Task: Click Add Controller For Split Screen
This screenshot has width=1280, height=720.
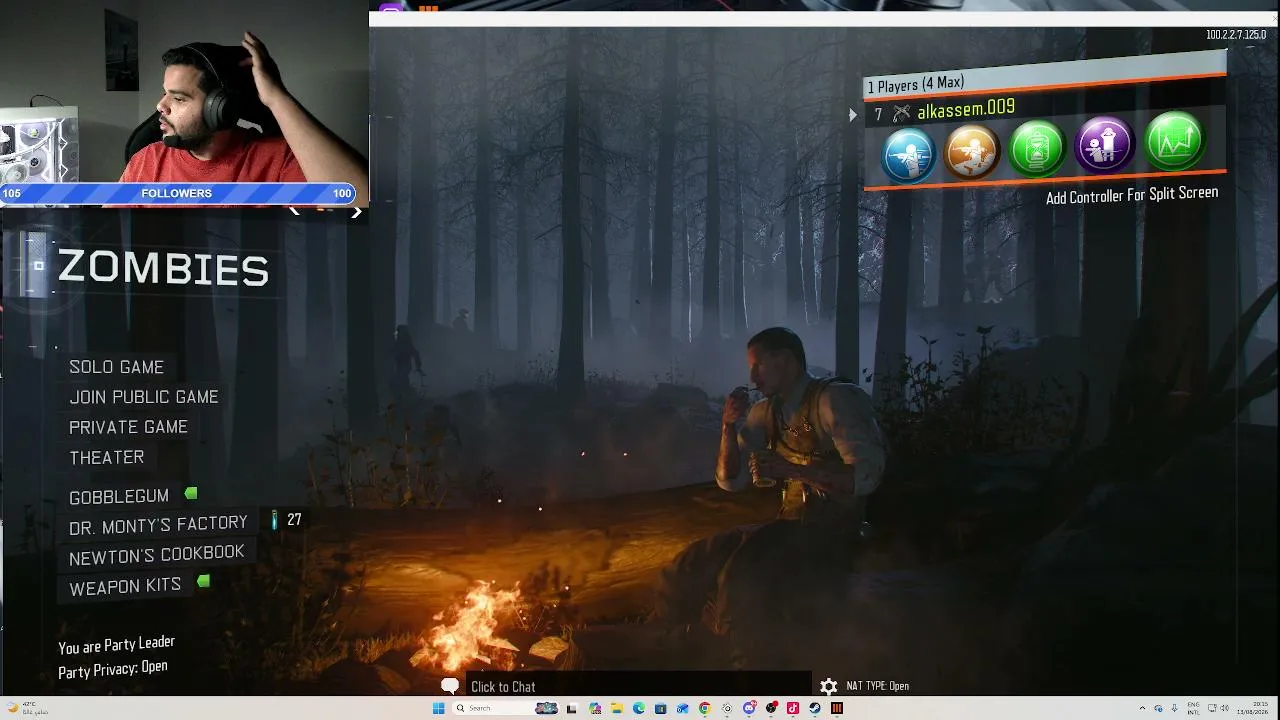Action: pyautogui.click(x=1132, y=195)
